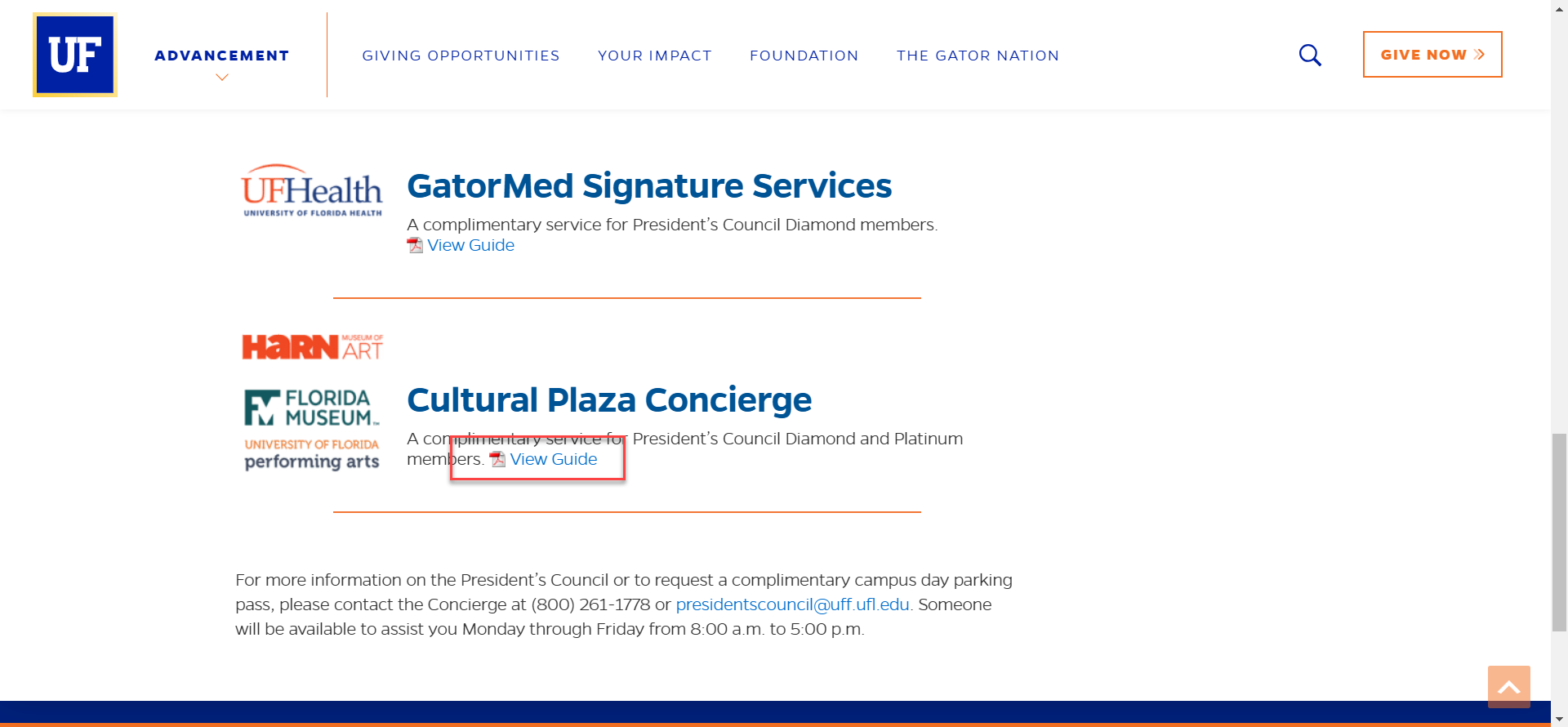Expand the Advancement dropdown chevron

(x=222, y=78)
